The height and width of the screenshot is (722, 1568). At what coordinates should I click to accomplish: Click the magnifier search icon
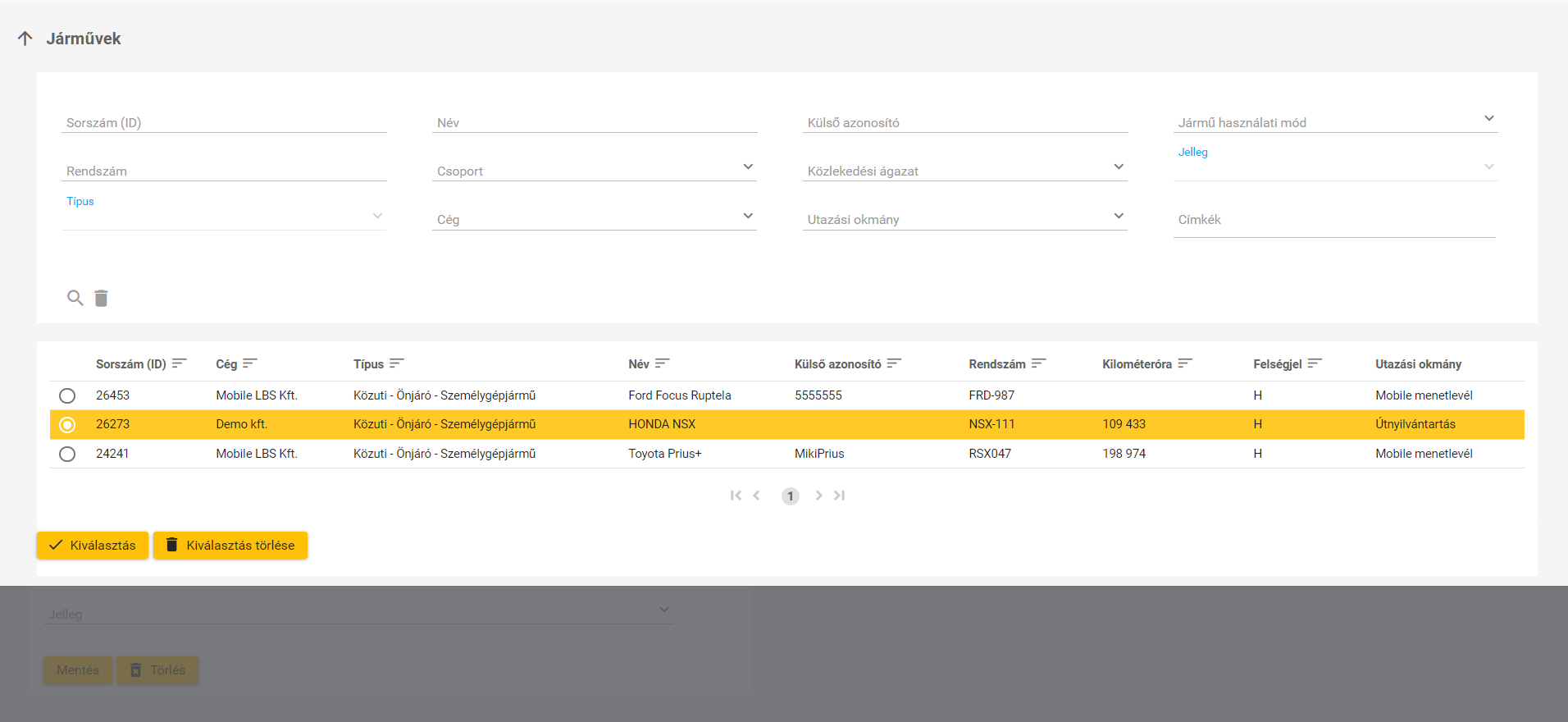75,298
